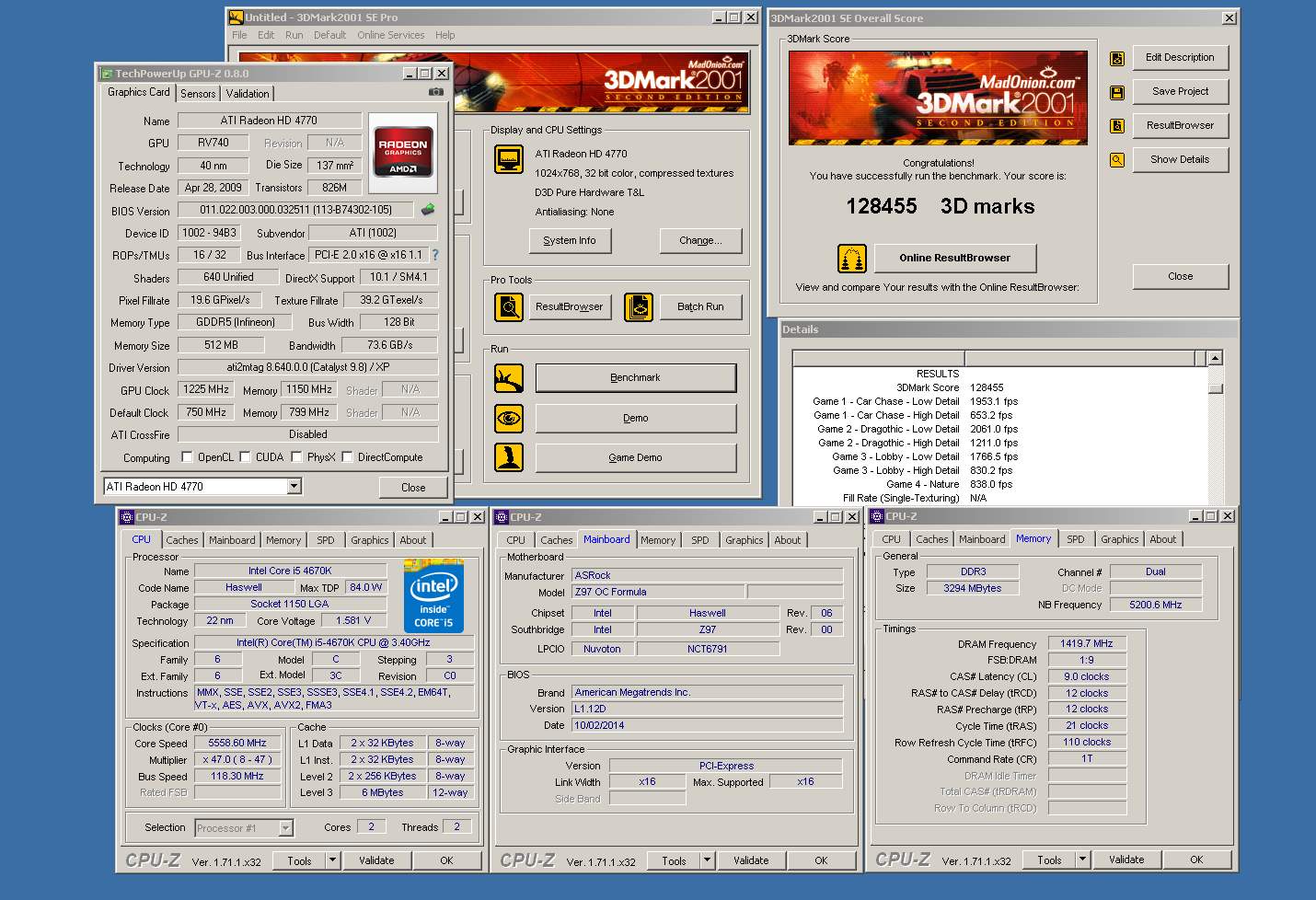Toggle the PhysX checkbox in GPU-Z

point(297,456)
